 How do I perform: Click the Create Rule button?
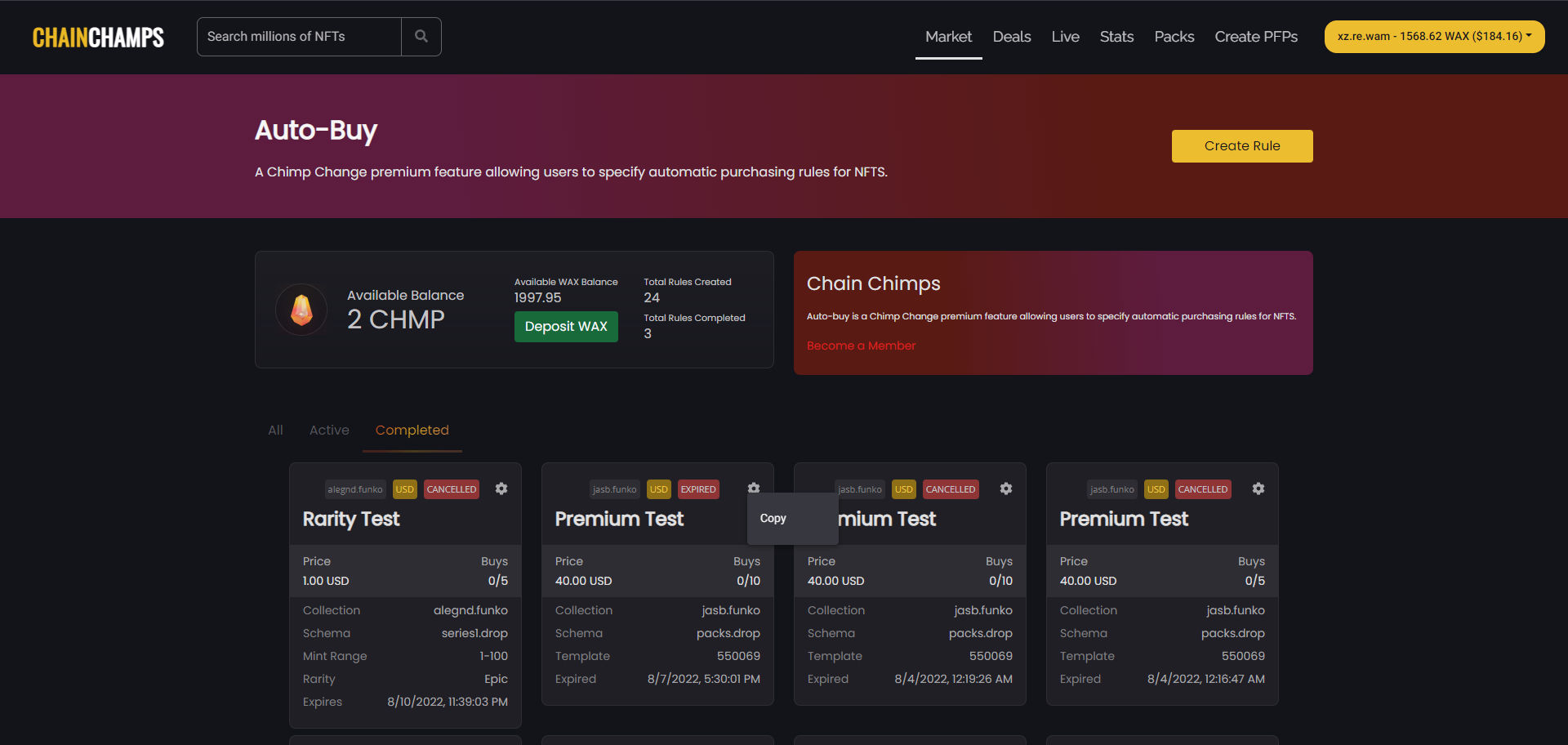(x=1242, y=146)
